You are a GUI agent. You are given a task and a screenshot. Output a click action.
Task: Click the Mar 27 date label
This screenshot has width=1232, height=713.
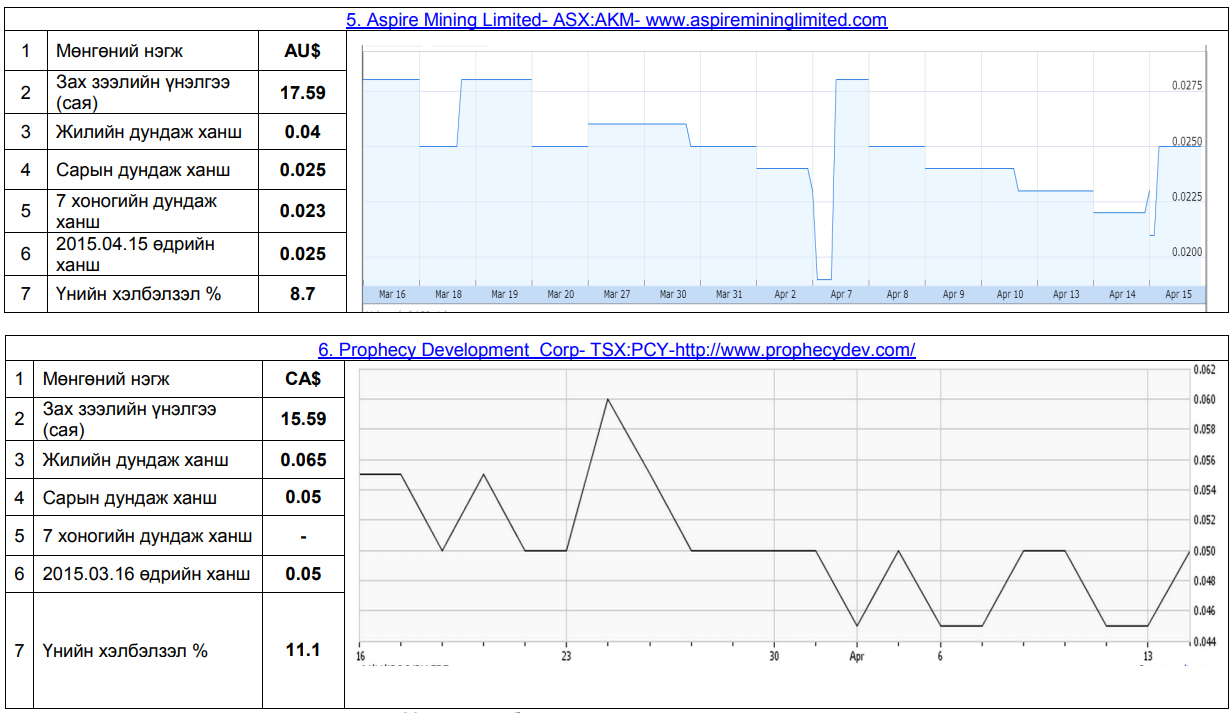617,295
